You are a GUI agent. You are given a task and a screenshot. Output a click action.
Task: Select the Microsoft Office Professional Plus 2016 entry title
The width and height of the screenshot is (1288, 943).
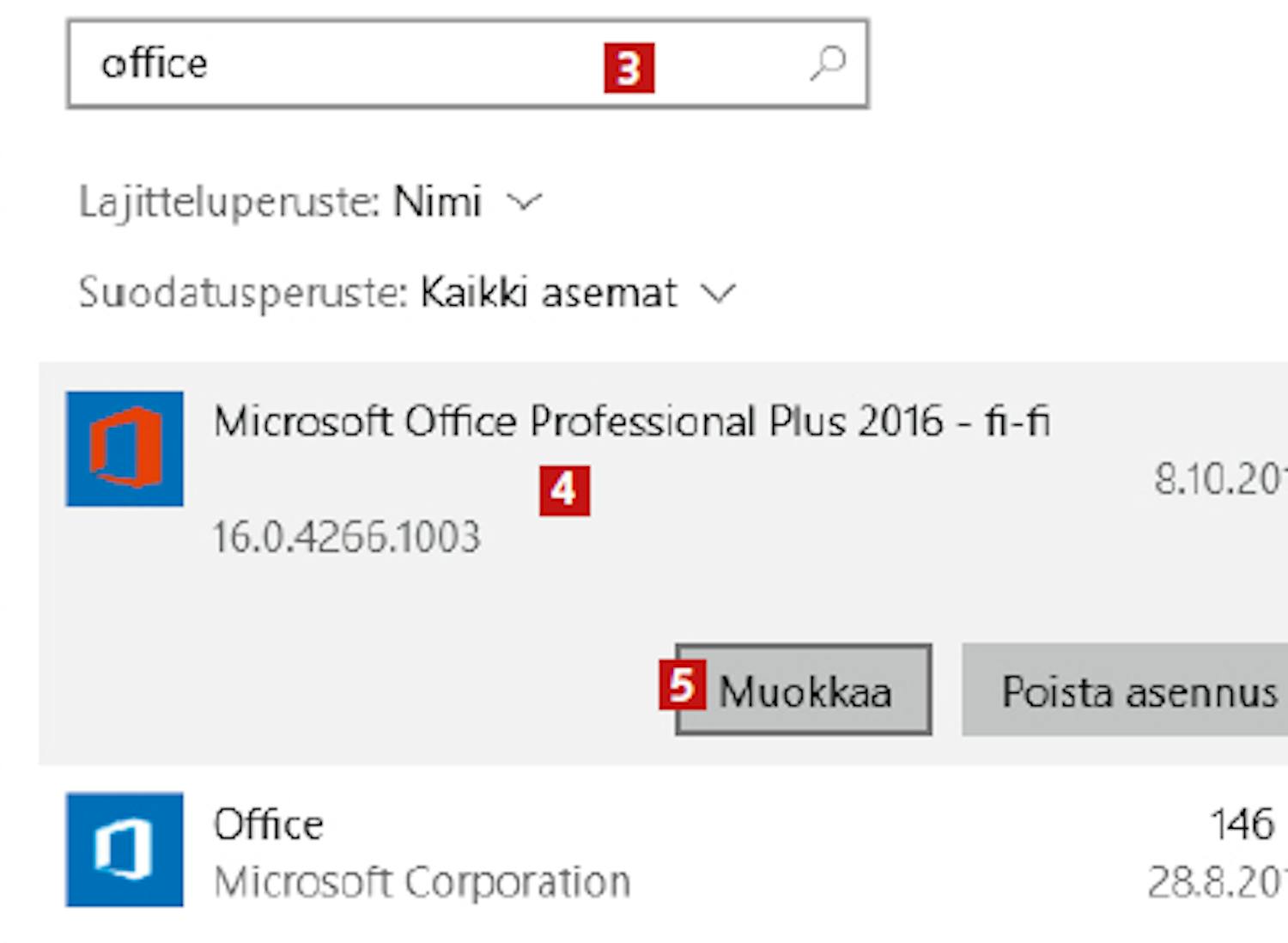[632, 421]
